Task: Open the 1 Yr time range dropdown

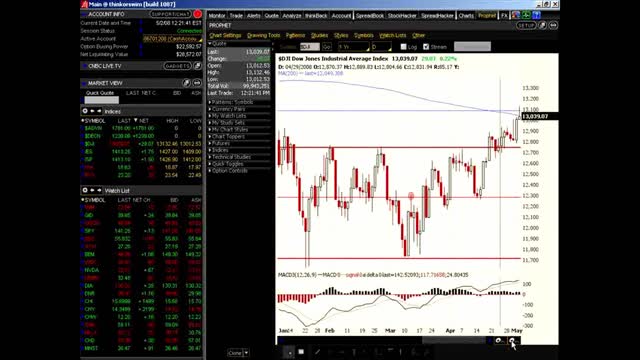Action: pyautogui.click(x=353, y=47)
